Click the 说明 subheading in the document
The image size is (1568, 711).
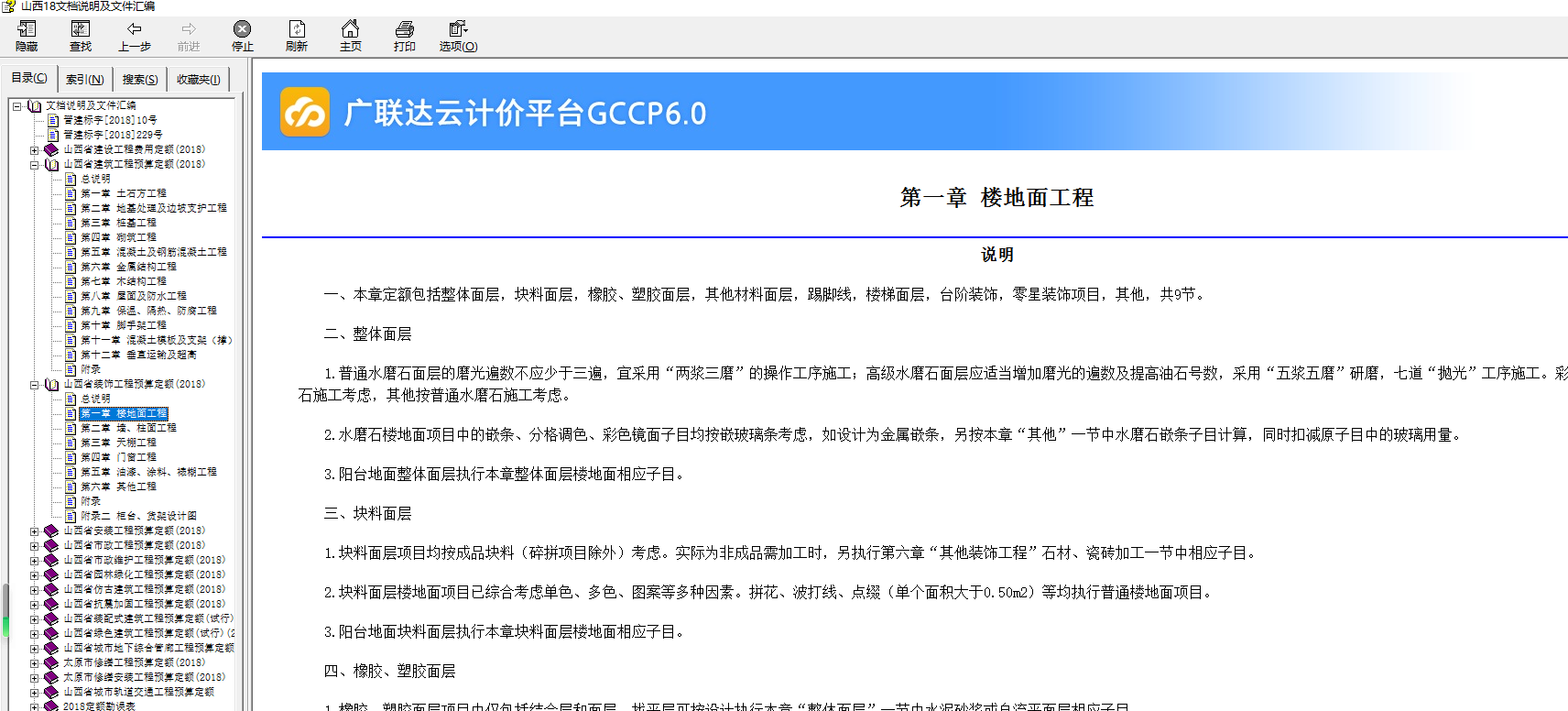tap(997, 255)
